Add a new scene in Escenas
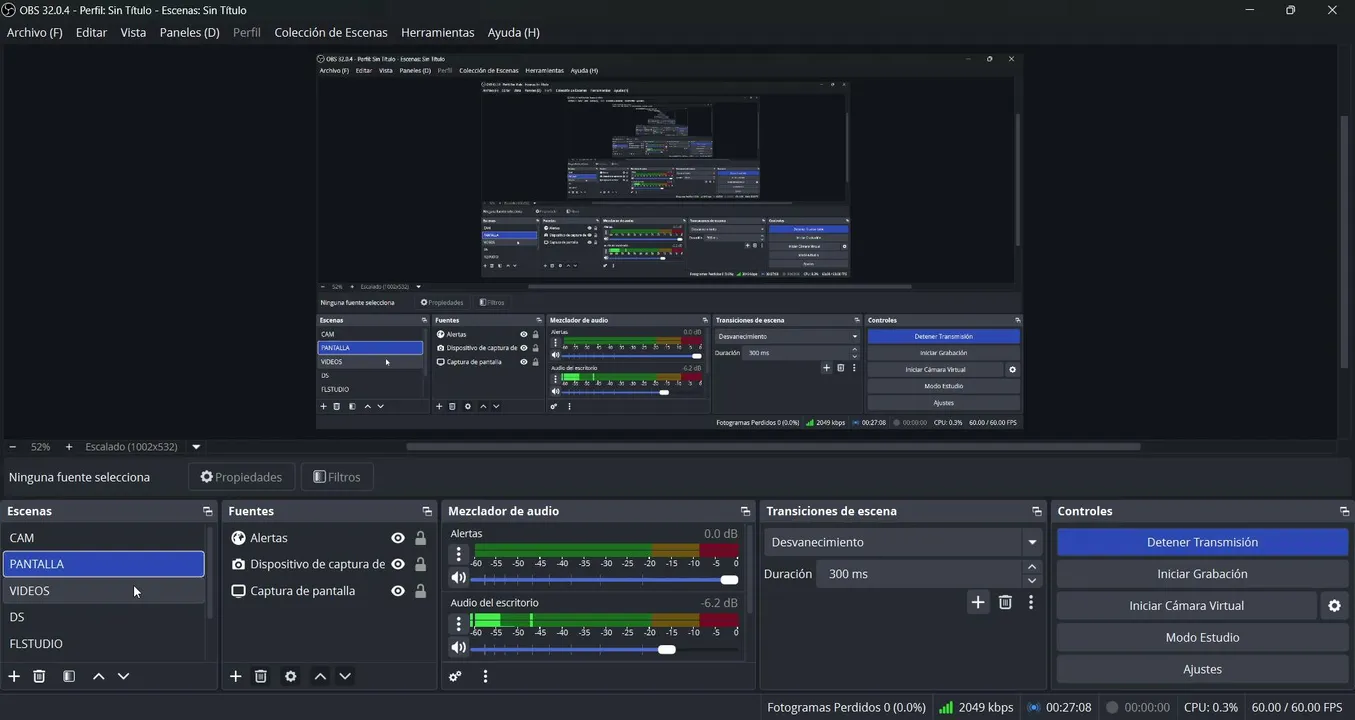The image size is (1355, 720). 14,676
